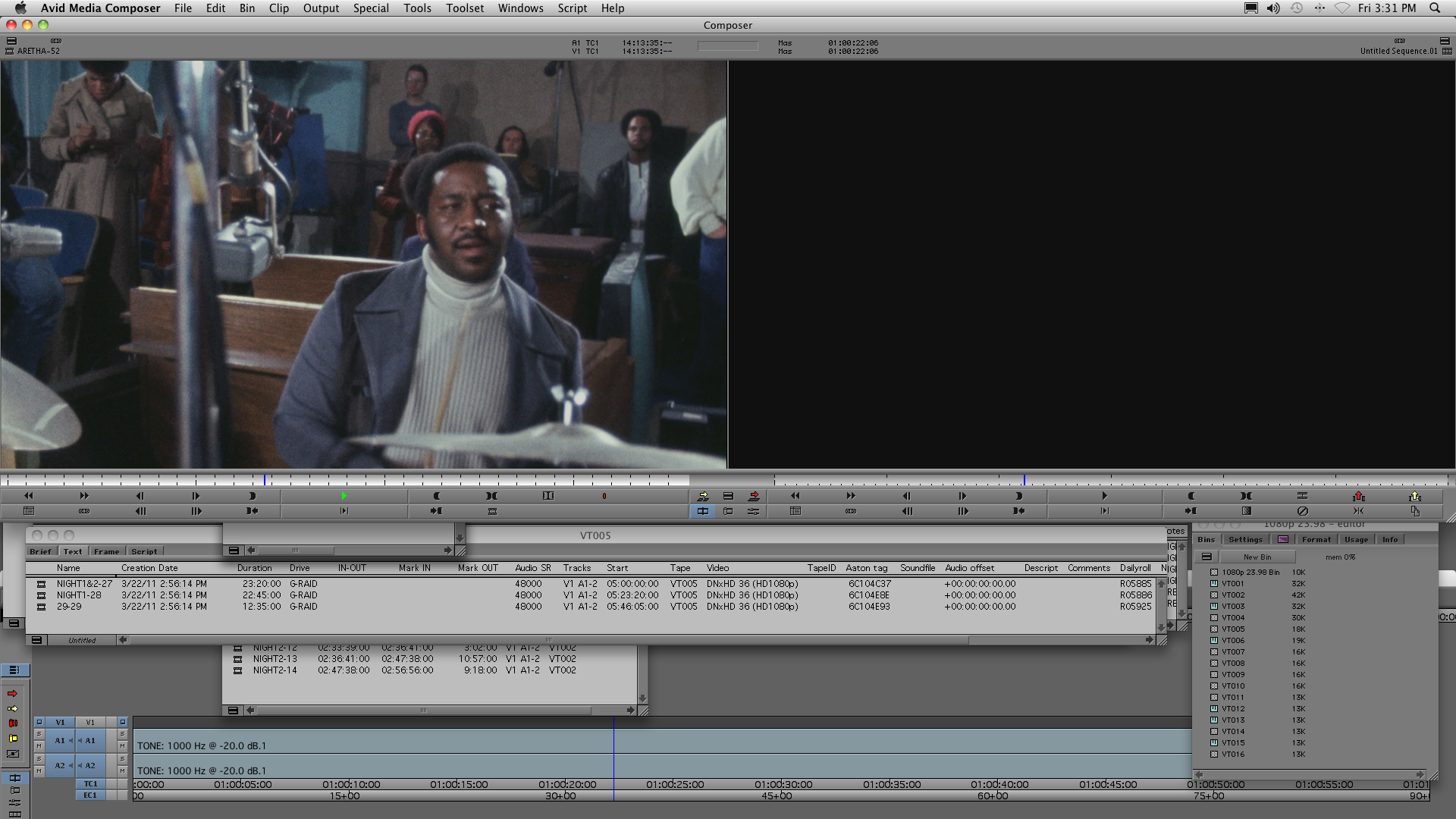
Task: Click the red Overwrite arrow button
Action: click(x=754, y=496)
